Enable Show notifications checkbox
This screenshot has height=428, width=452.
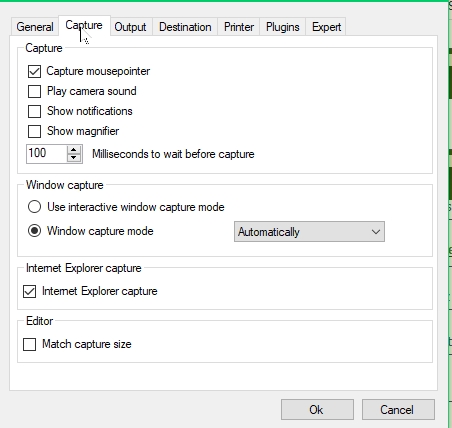34,111
